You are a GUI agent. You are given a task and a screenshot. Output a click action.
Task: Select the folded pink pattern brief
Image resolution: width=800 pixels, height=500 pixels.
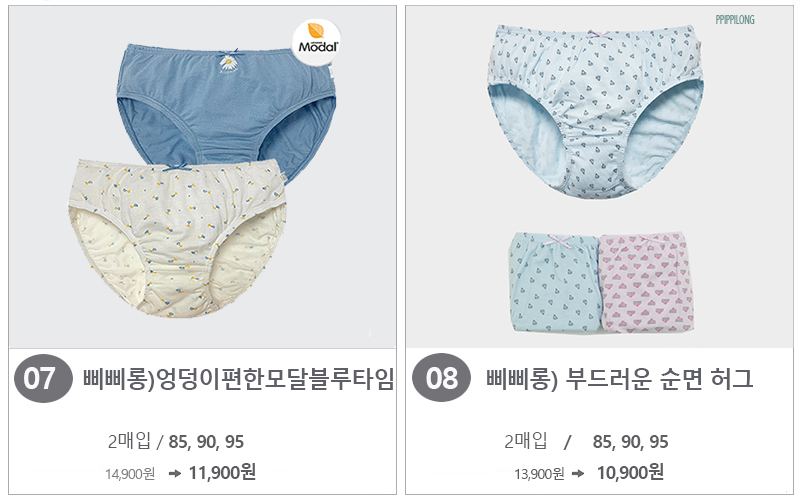[x=646, y=282]
